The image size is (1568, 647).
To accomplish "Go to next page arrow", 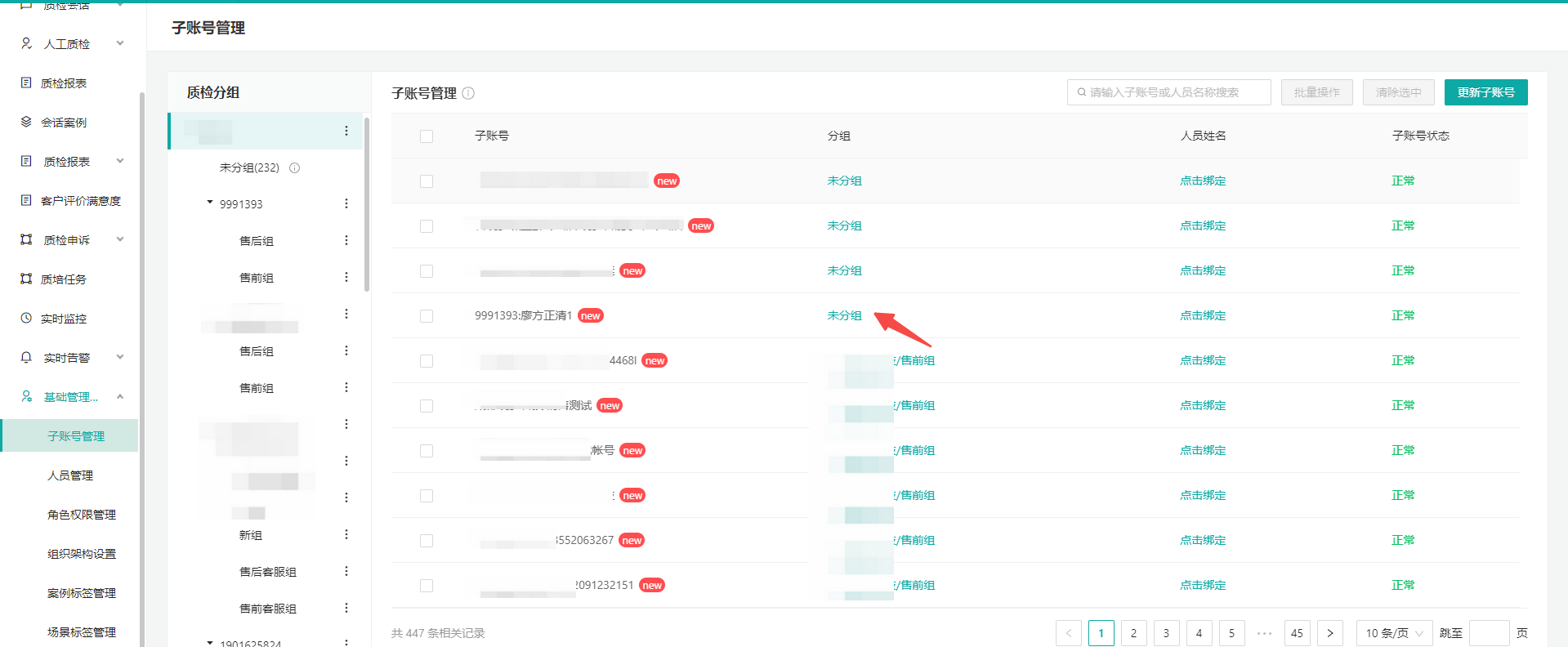I will pyautogui.click(x=1330, y=633).
